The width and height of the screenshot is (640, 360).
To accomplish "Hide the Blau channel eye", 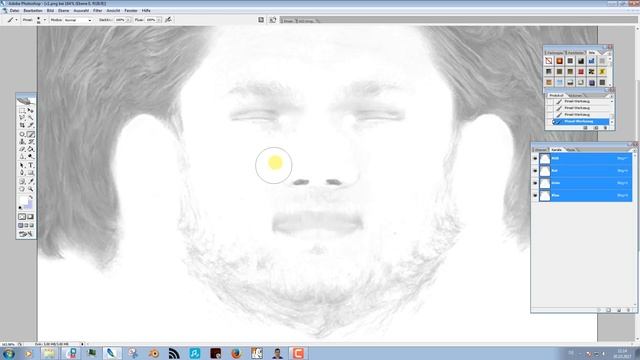I will (535, 196).
